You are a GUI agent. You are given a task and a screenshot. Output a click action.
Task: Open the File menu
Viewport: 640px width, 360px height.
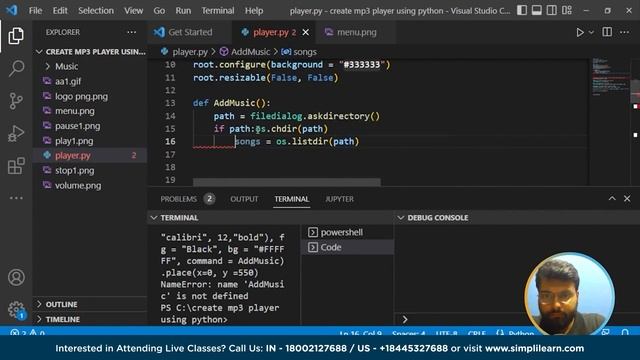click(x=35, y=10)
